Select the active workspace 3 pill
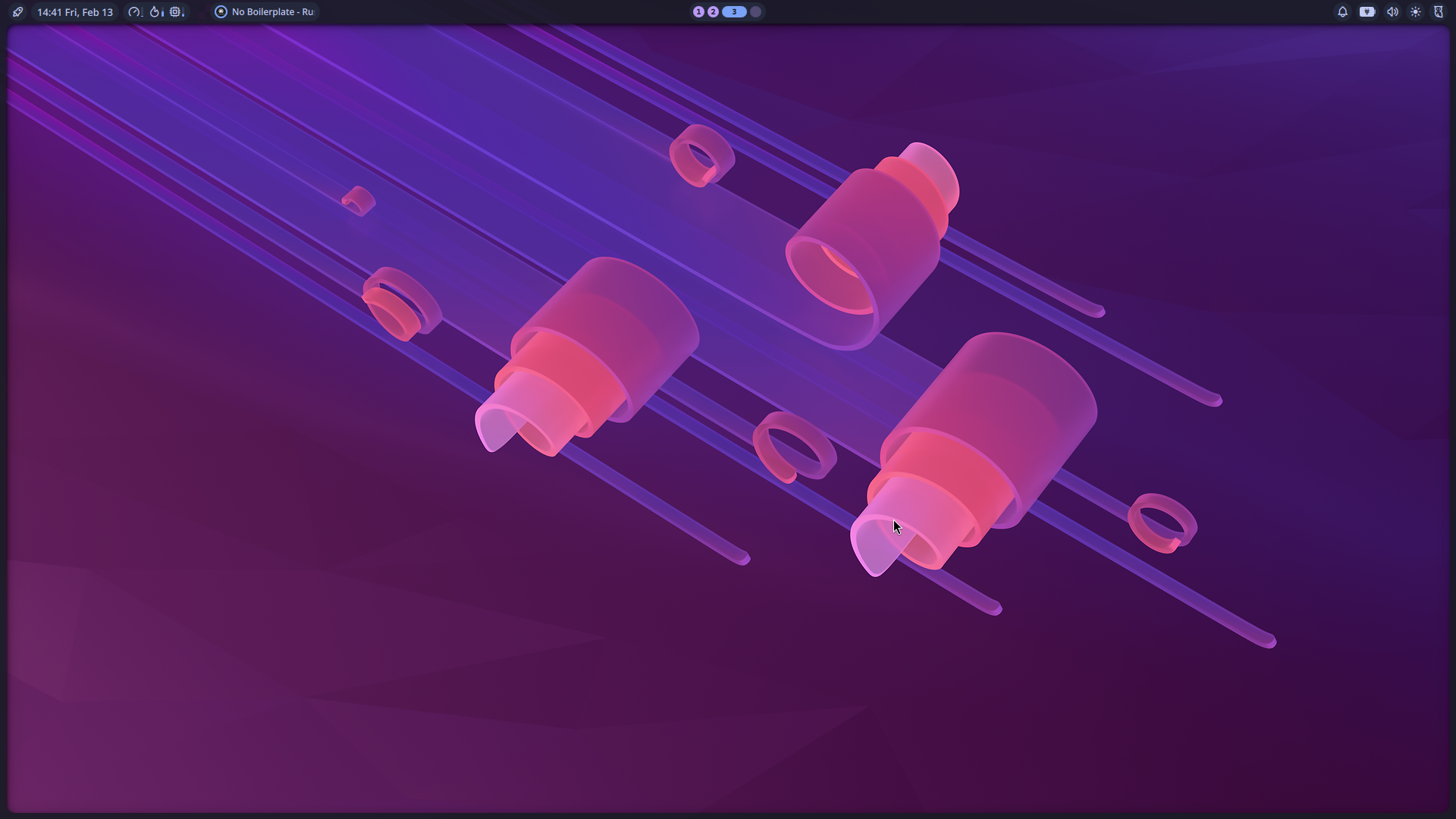Viewport: 1456px width, 819px height. click(x=734, y=12)
